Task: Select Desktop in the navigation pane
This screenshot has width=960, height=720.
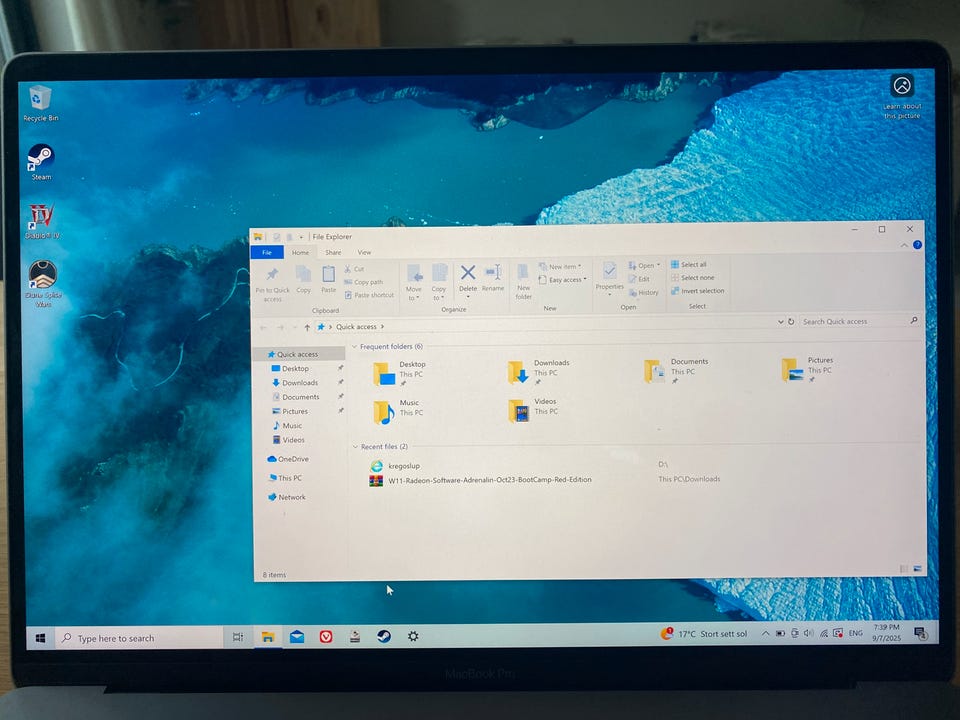Action: [x=295, y=369]
